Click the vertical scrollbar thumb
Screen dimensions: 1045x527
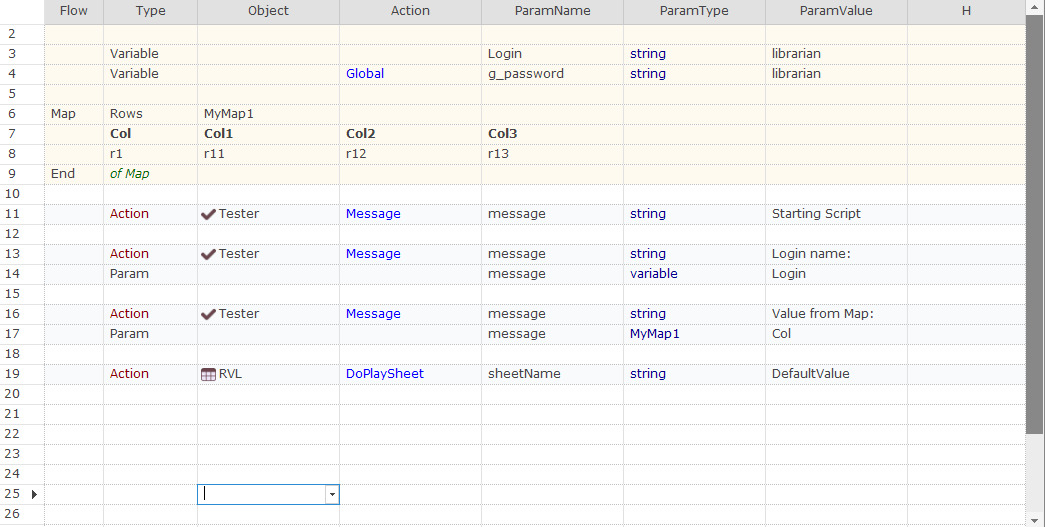pos(1034,223)
